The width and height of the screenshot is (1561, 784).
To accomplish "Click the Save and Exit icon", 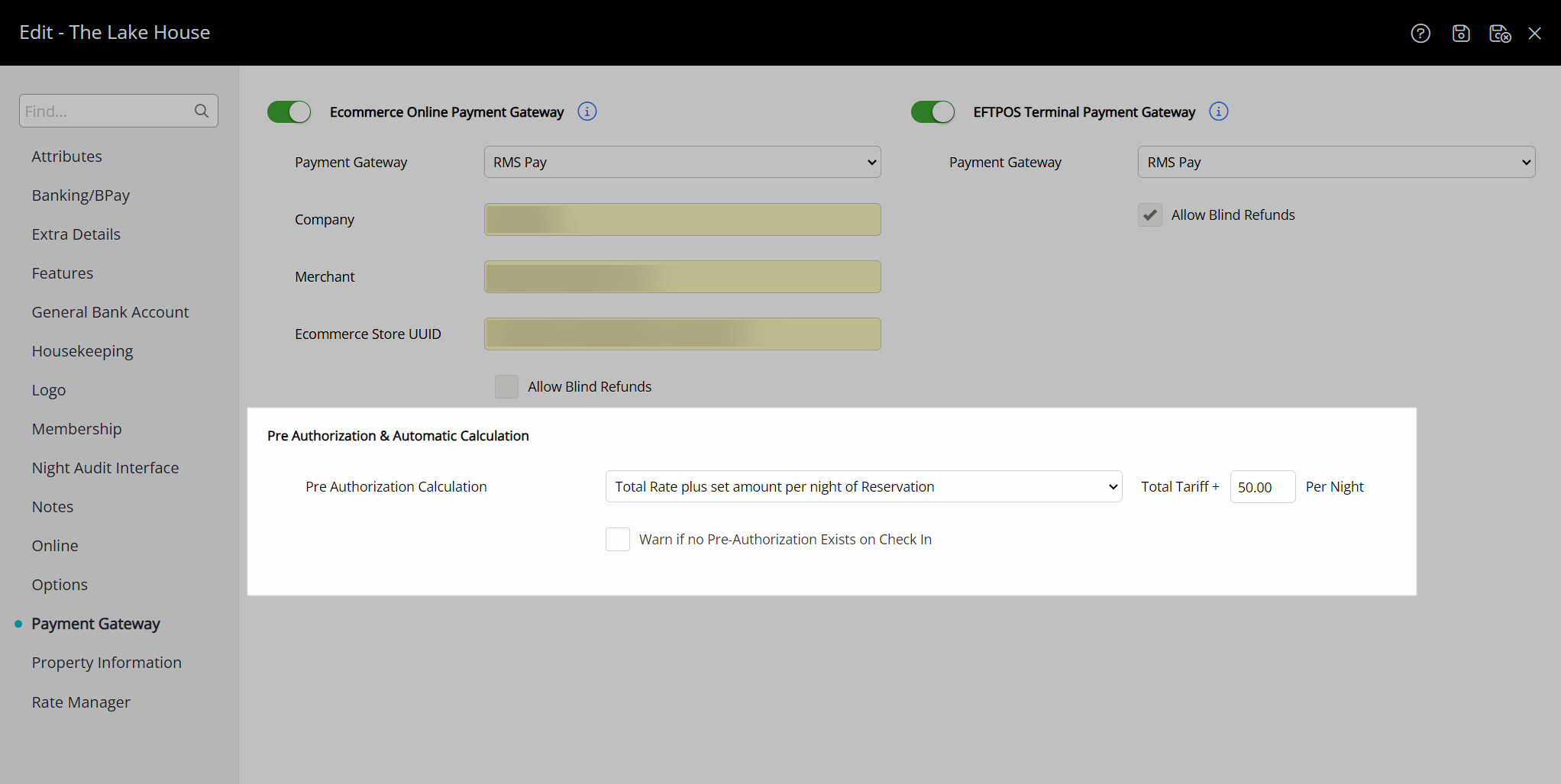I will pyautogui.click(x=1500, y=33).
